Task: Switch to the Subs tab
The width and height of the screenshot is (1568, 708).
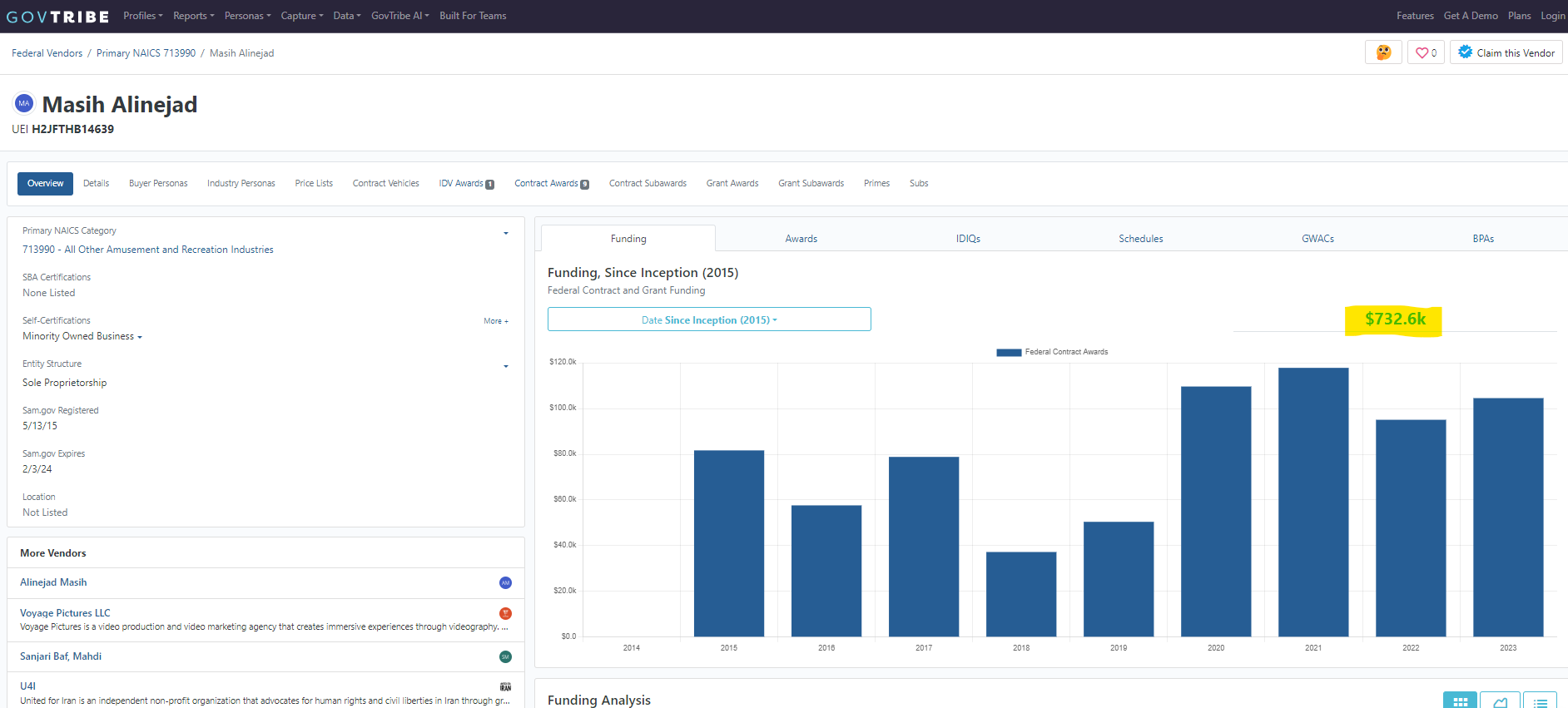Action: (919, 184)
